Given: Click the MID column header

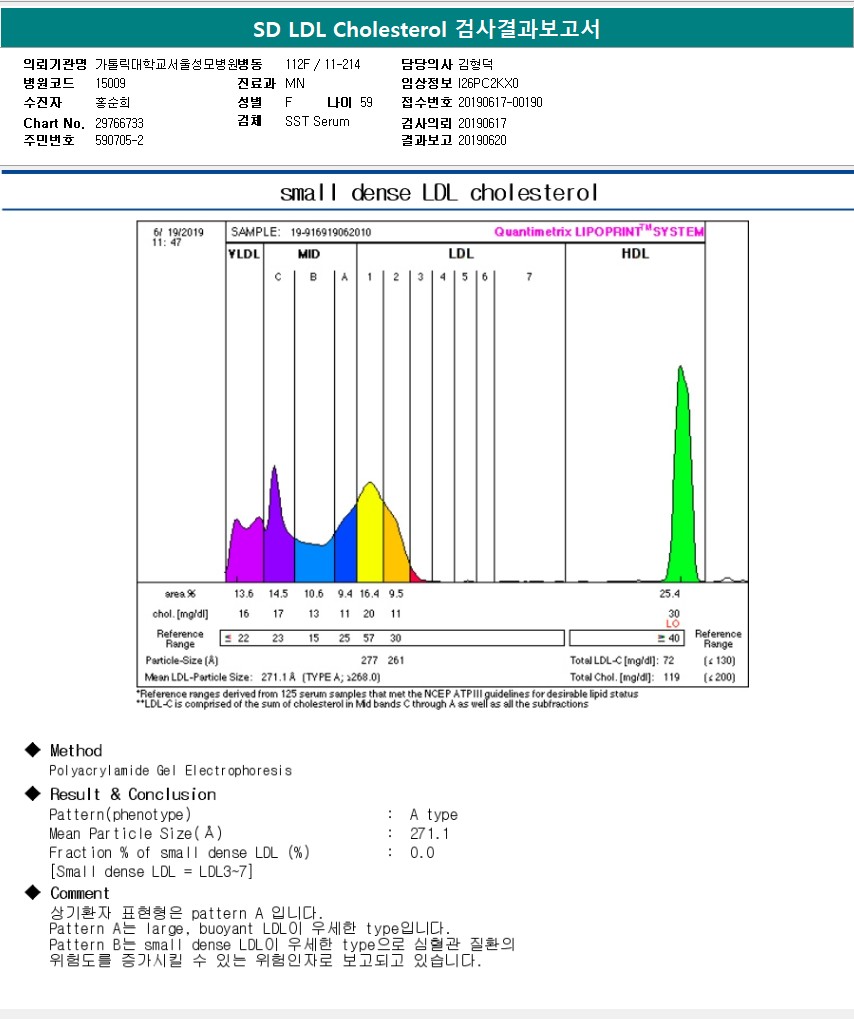Looking at the screenshot, I should [309, 254].
